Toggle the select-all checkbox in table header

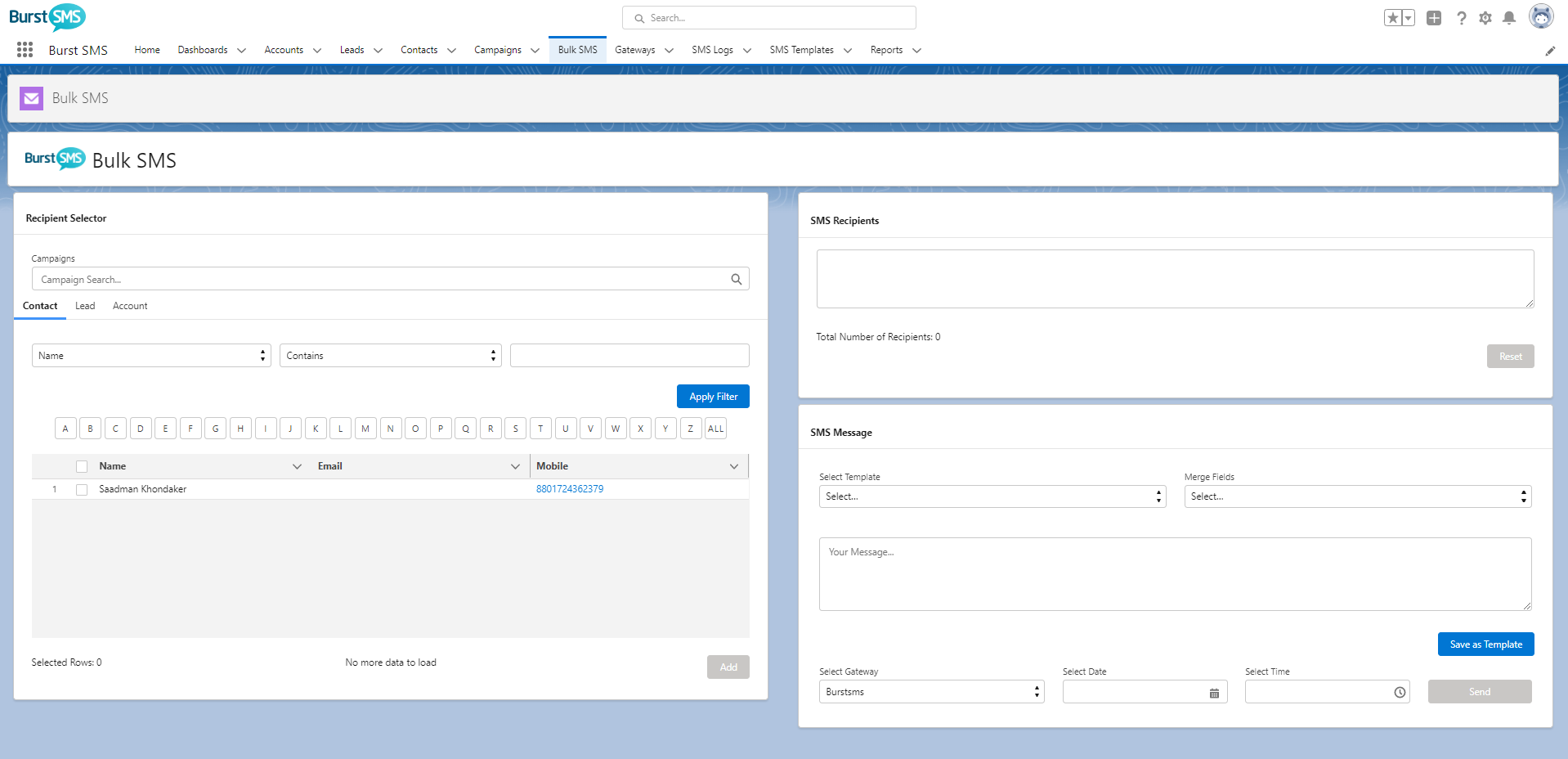(82, 466)
